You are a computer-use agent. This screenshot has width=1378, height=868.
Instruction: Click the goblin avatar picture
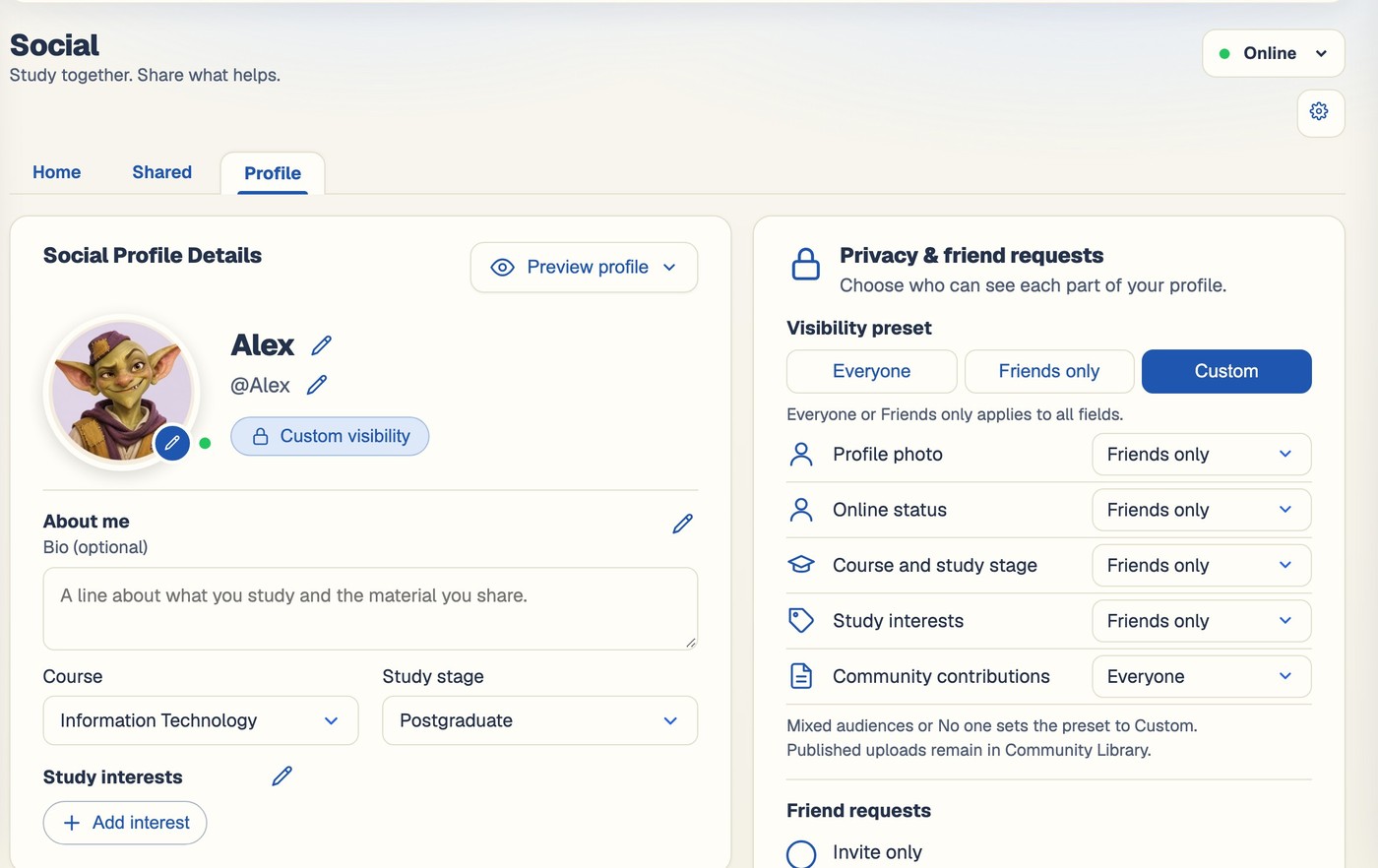pyautogui.click(x=122, y=392)
